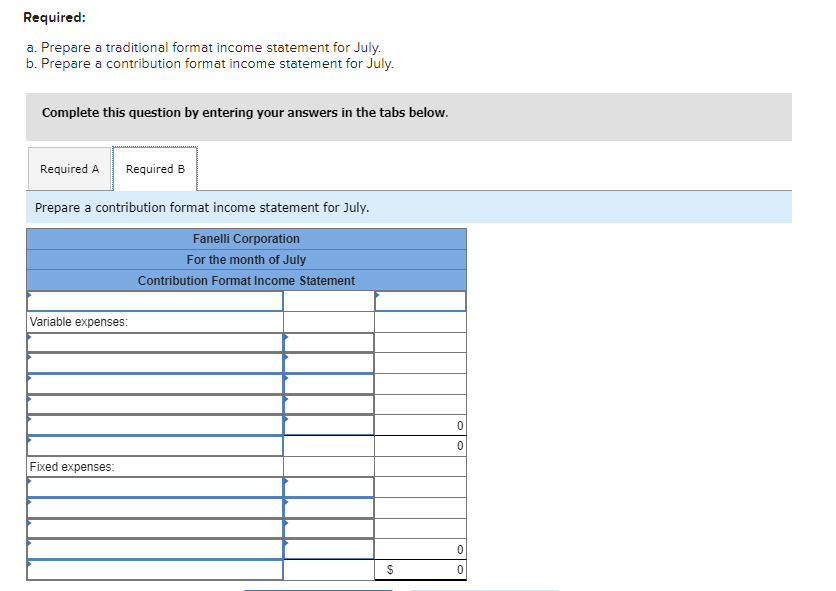Click the Variable expenses: label

click(79, 322)
